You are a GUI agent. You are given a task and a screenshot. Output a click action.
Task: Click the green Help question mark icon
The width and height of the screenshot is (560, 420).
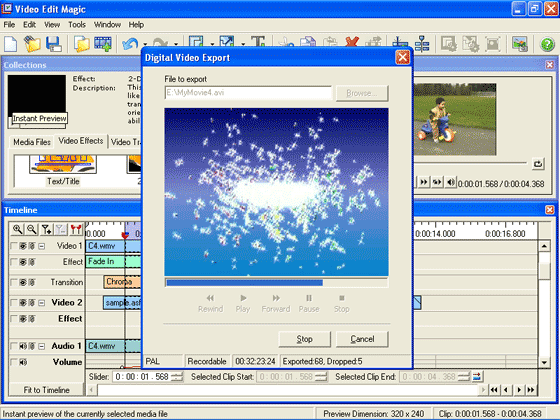pos(547,45)
